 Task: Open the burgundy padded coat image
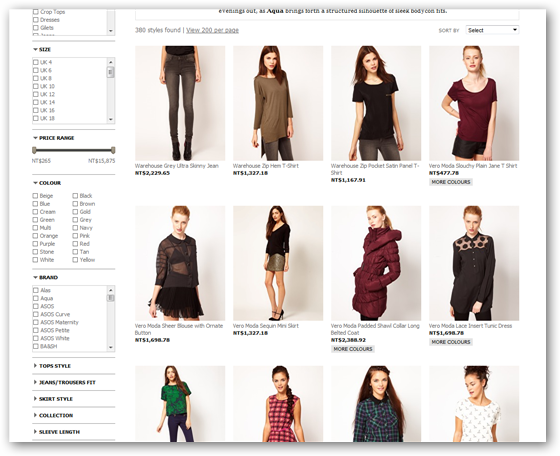point(376,263)
